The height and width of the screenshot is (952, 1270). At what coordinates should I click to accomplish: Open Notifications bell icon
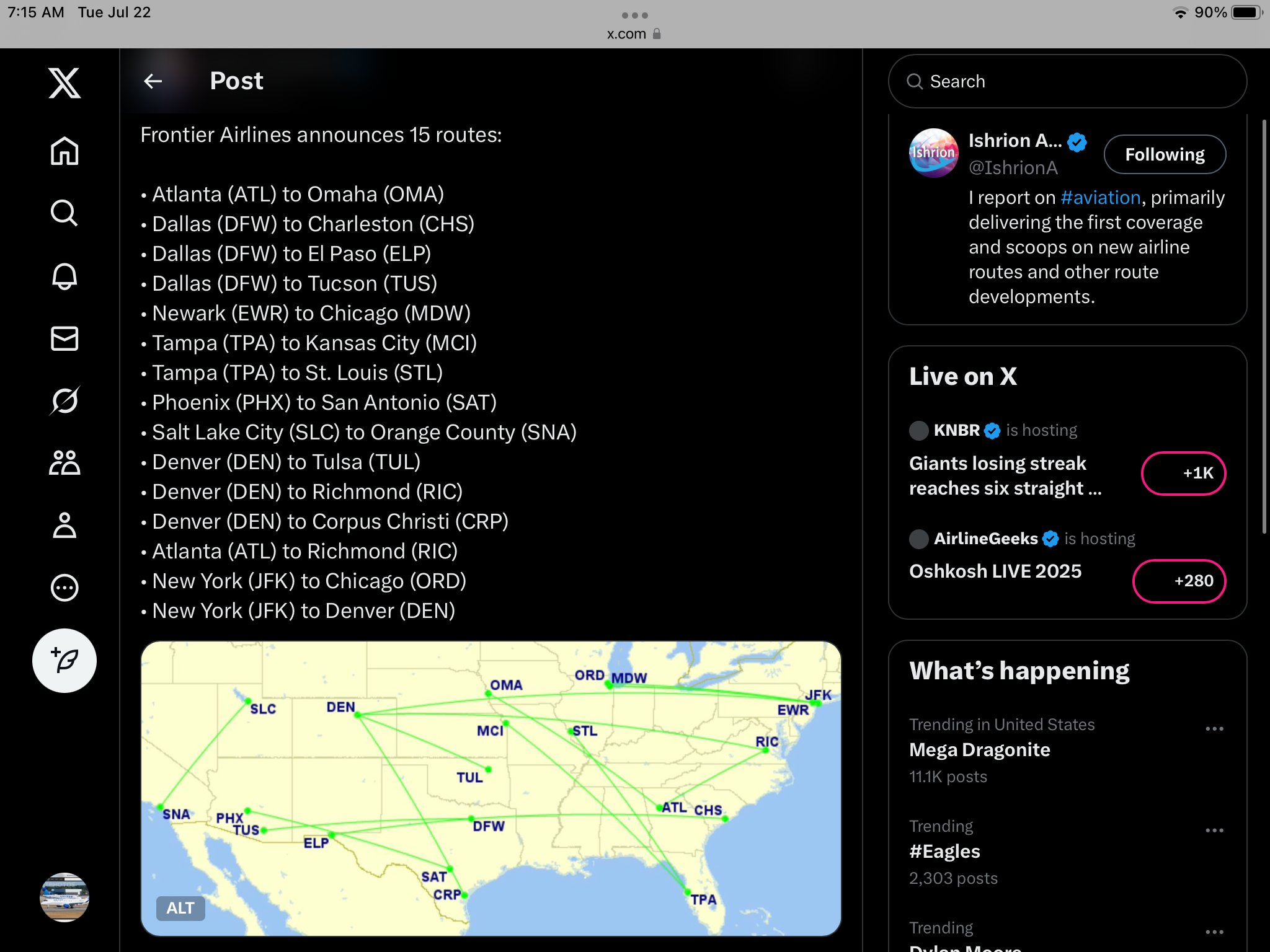[64, 276]
